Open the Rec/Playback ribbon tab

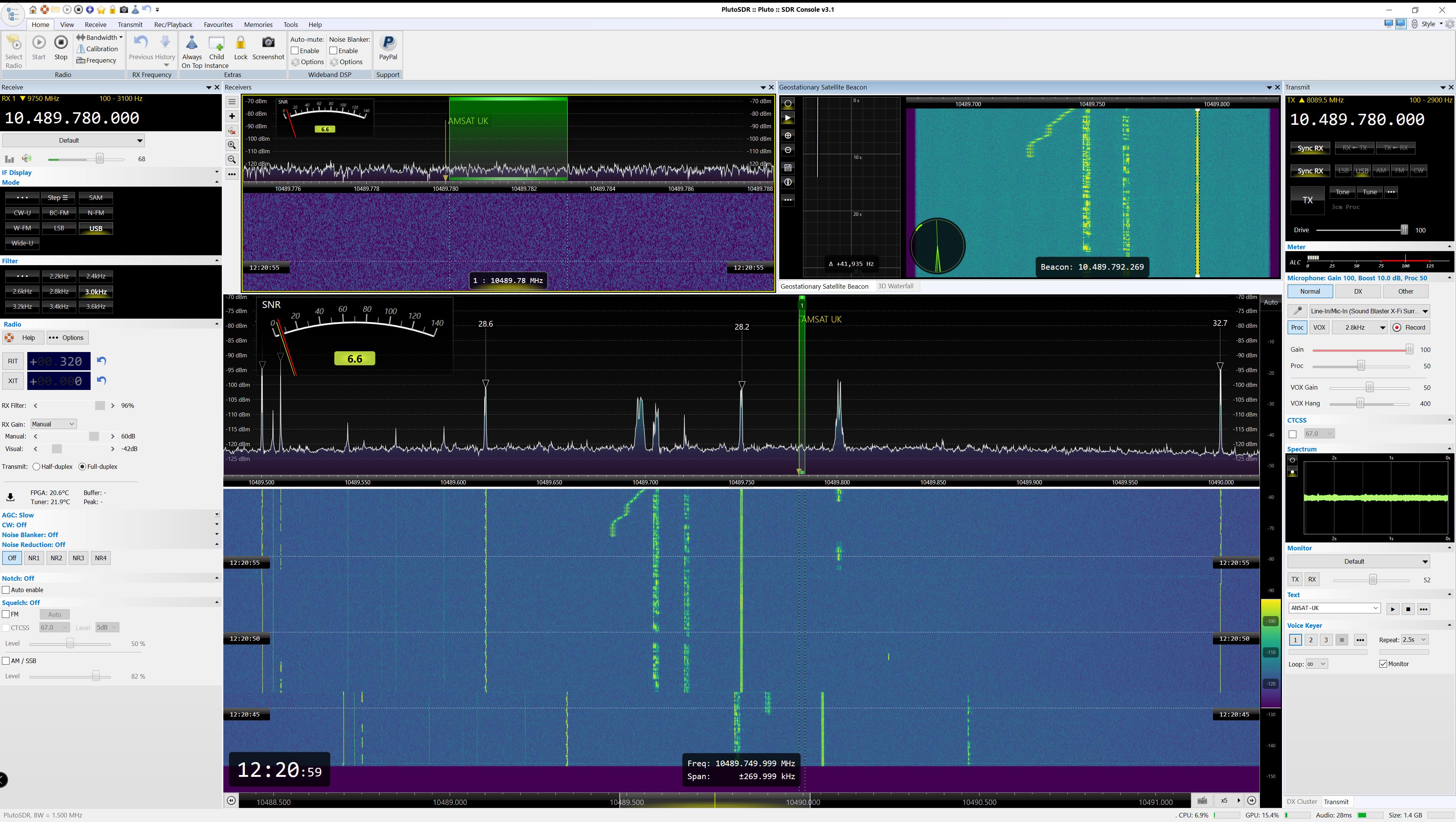[x=173, y=24]
